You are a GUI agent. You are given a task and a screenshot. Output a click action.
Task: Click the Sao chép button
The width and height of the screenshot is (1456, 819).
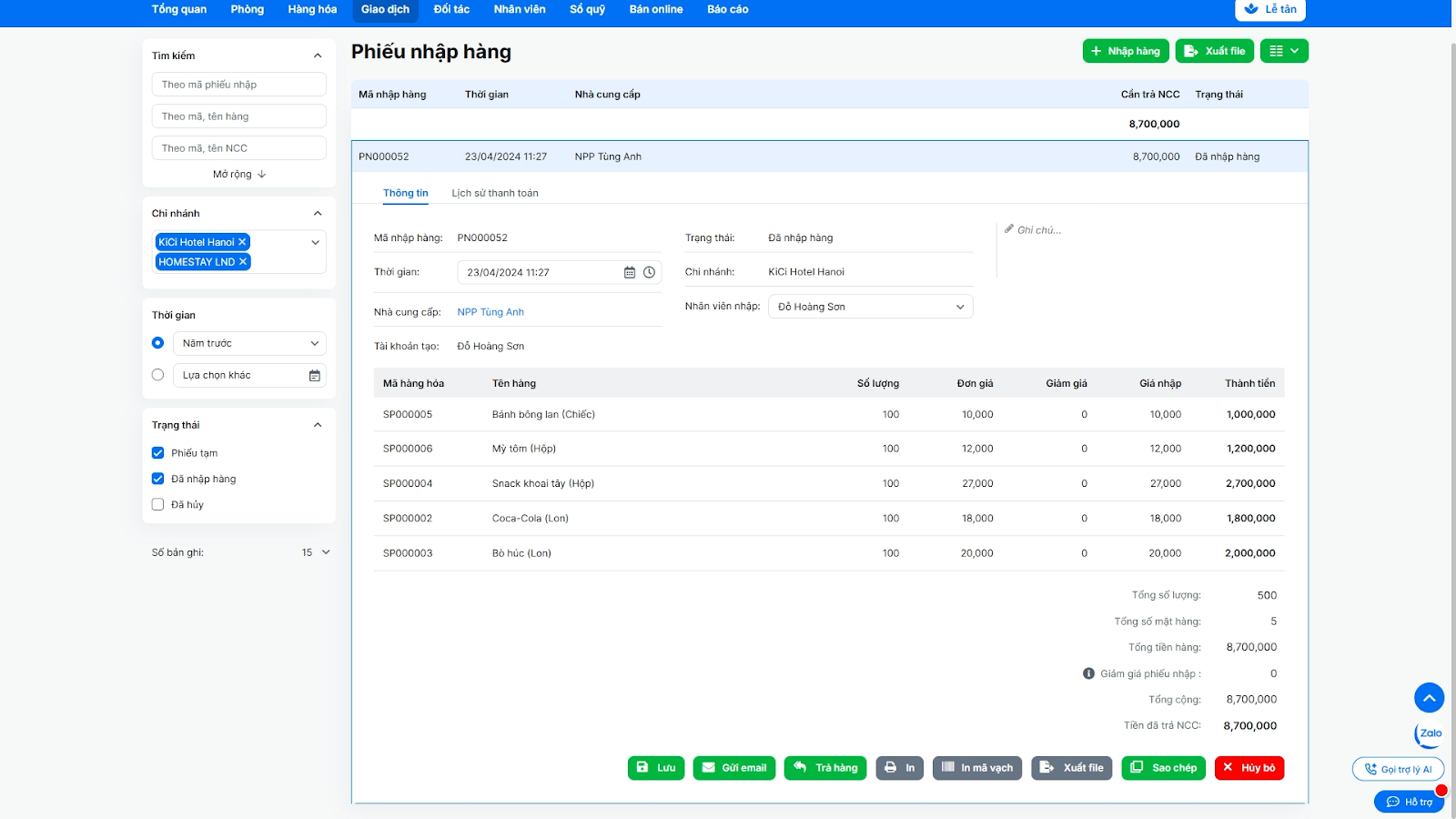tap(1164, 768)
